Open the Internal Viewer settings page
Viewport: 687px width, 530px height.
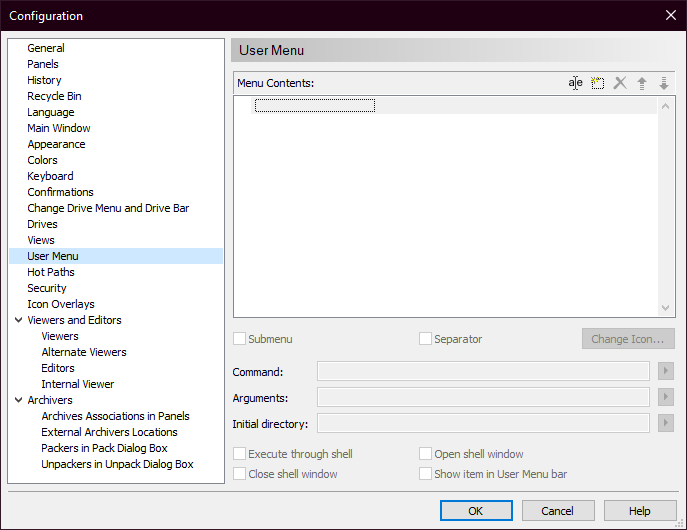[78, 384]
